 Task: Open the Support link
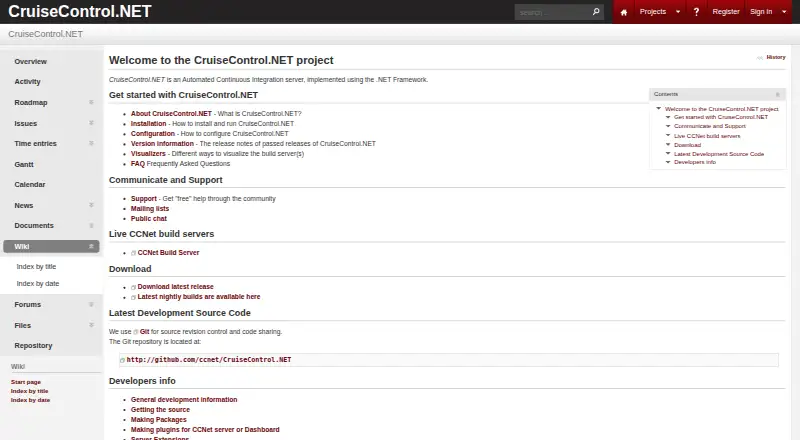pos(143,199)
